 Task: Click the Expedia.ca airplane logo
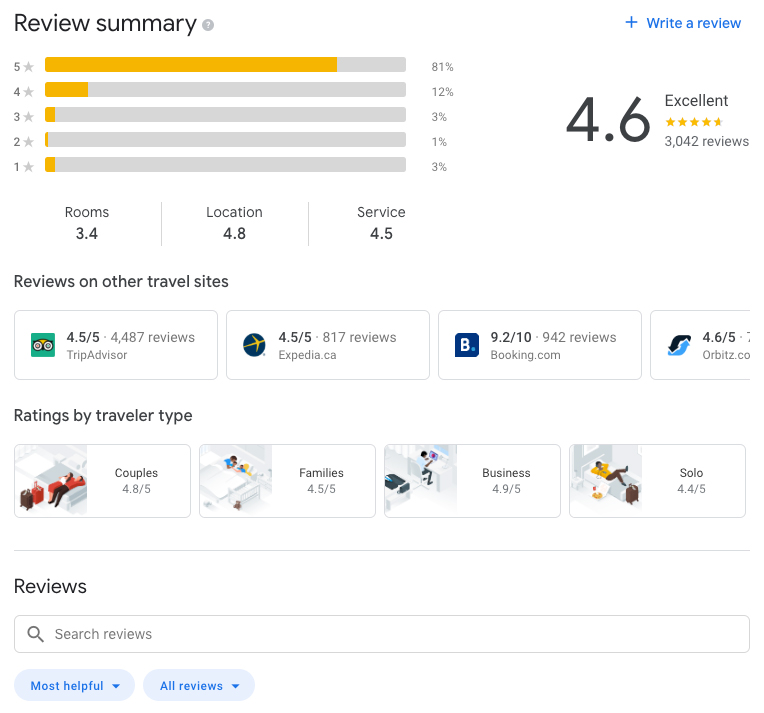[x=255, y=345]
